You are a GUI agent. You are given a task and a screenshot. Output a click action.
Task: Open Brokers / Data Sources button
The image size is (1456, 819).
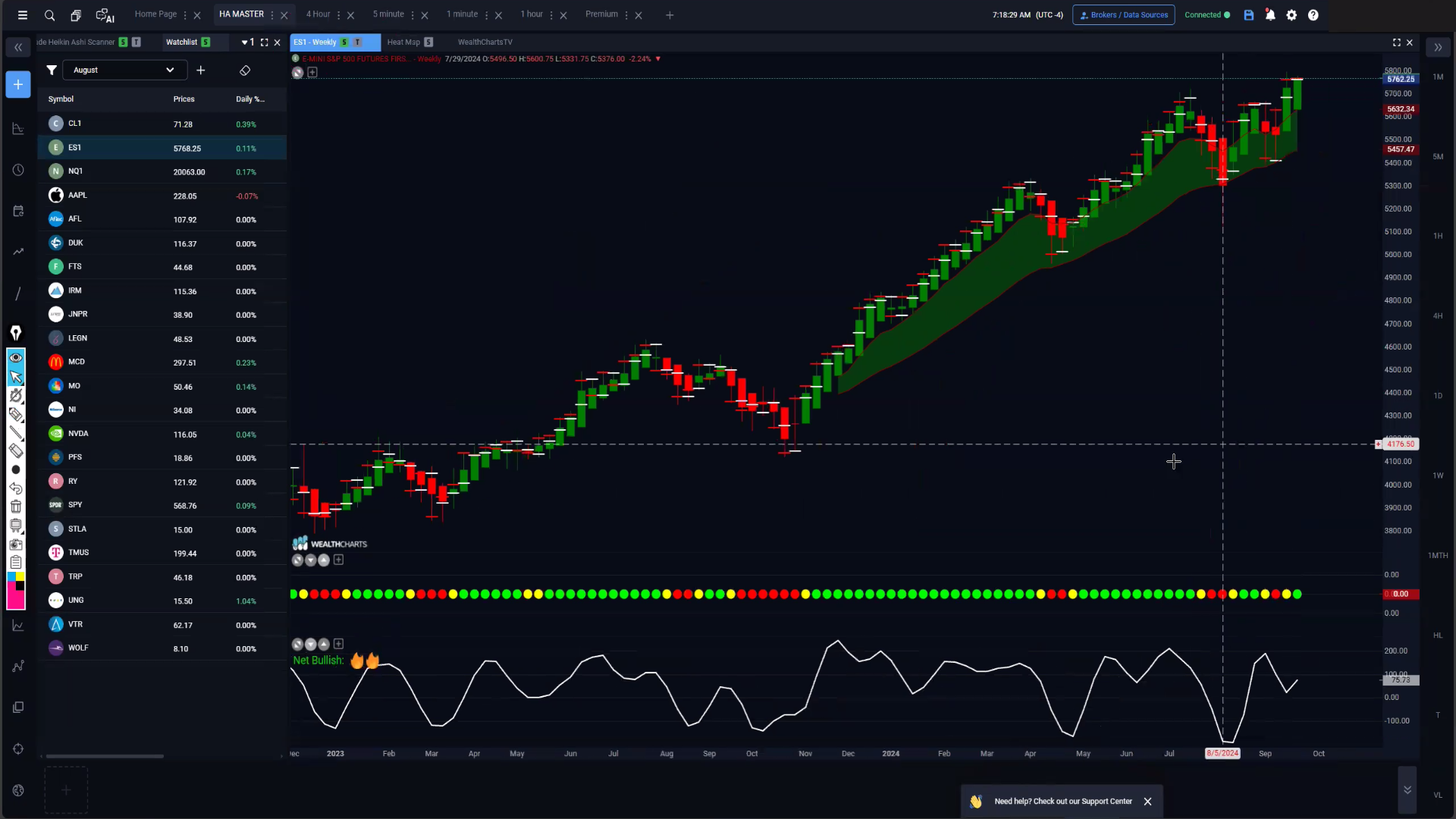pos(1124,15)
